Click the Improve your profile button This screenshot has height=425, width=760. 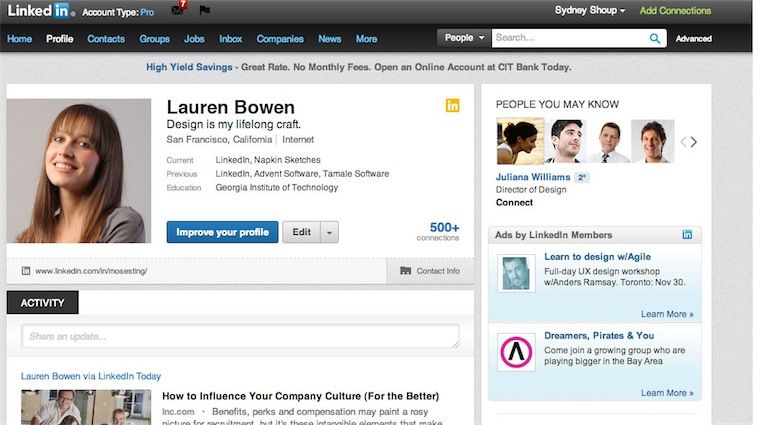tap(222, 232)
